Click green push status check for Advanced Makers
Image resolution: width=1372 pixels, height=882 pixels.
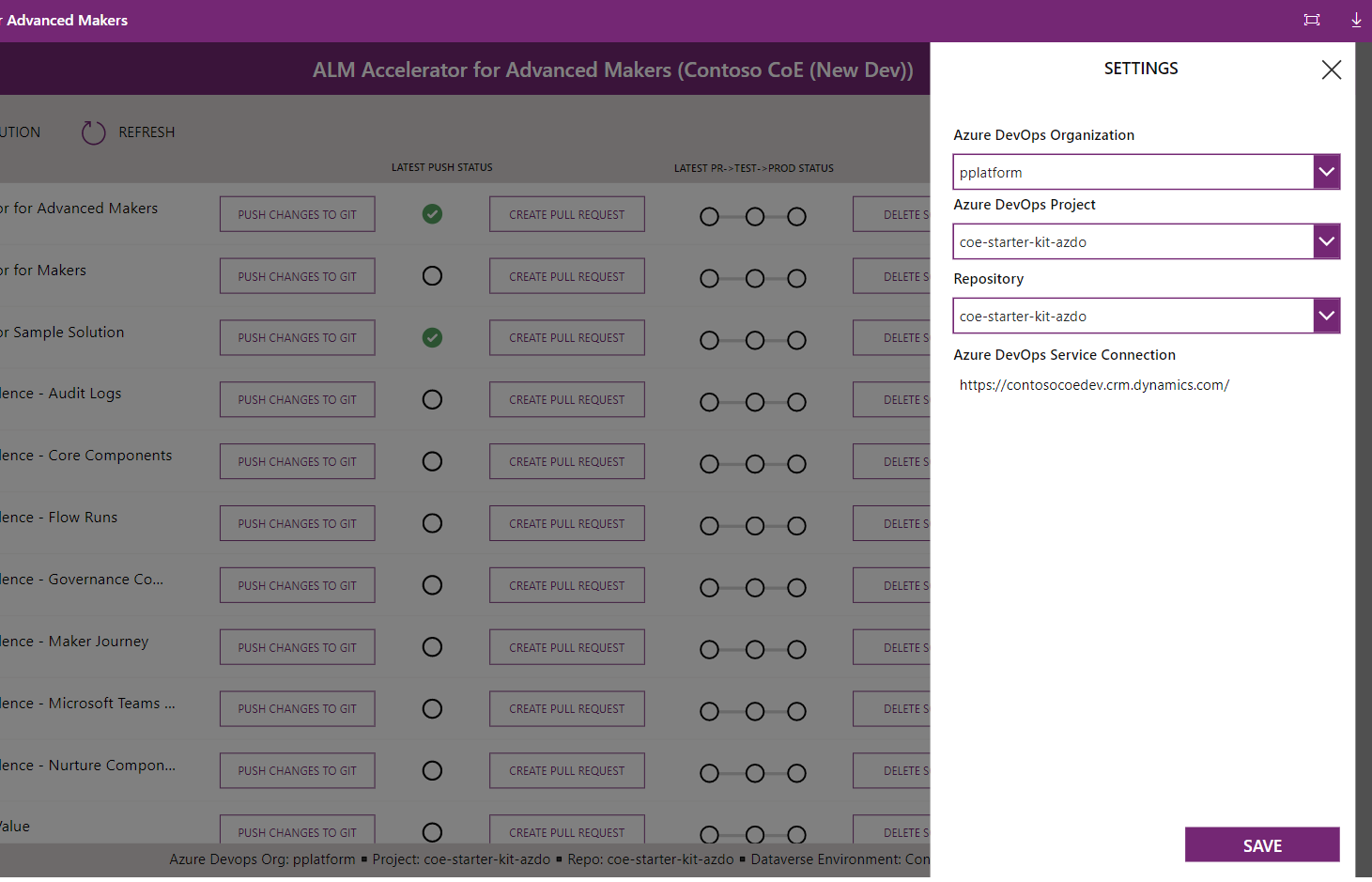(432, 214)
